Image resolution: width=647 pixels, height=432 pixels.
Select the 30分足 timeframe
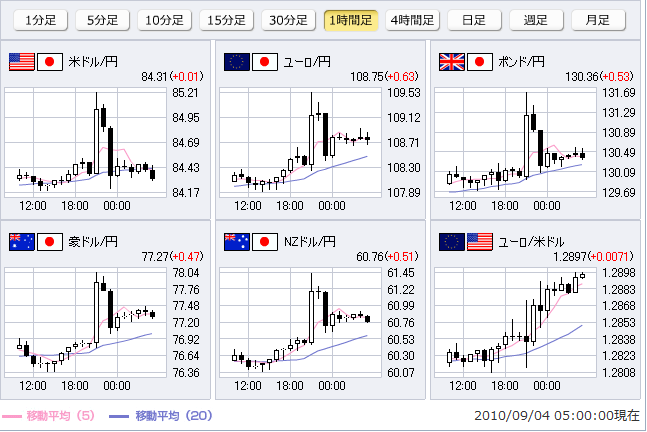click(289, 20)
